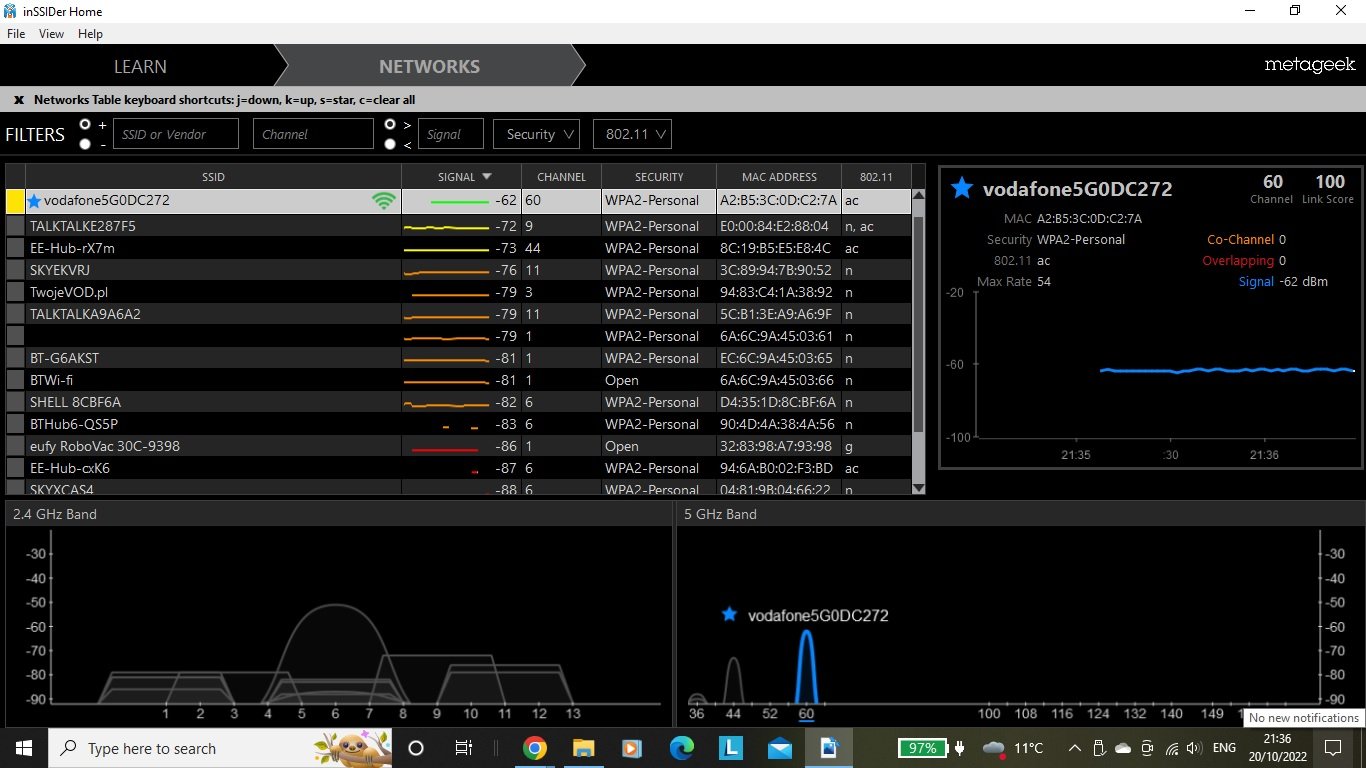The height and width of the screenshot is (768, 1366).
Task: Select the TwojeVOD.pl network row
Action: click(459, 292)
